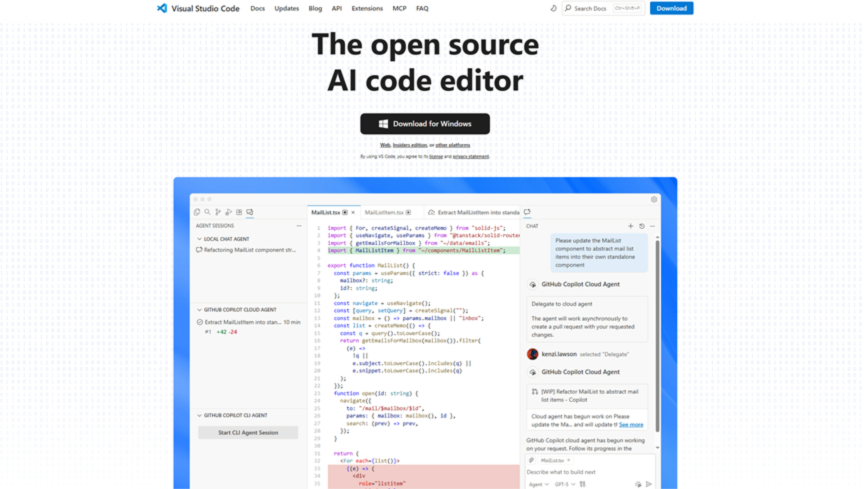Switch to Extract MailListItem into standa tab
This screenshot has height=489, width=865.
point(474,212)
